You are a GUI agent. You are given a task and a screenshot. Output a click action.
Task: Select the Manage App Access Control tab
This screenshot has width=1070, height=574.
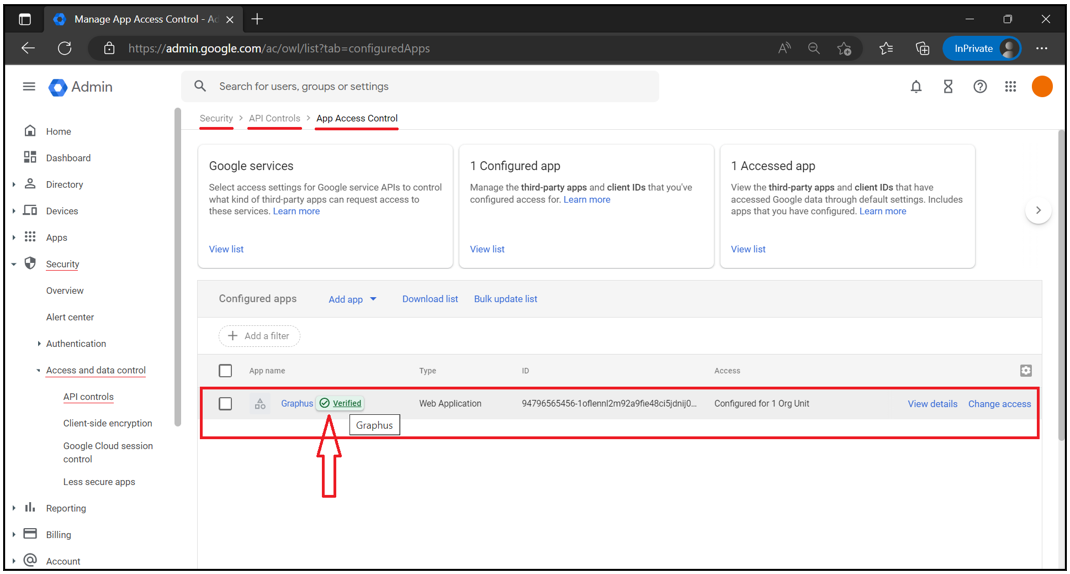(x=142, y=19)
